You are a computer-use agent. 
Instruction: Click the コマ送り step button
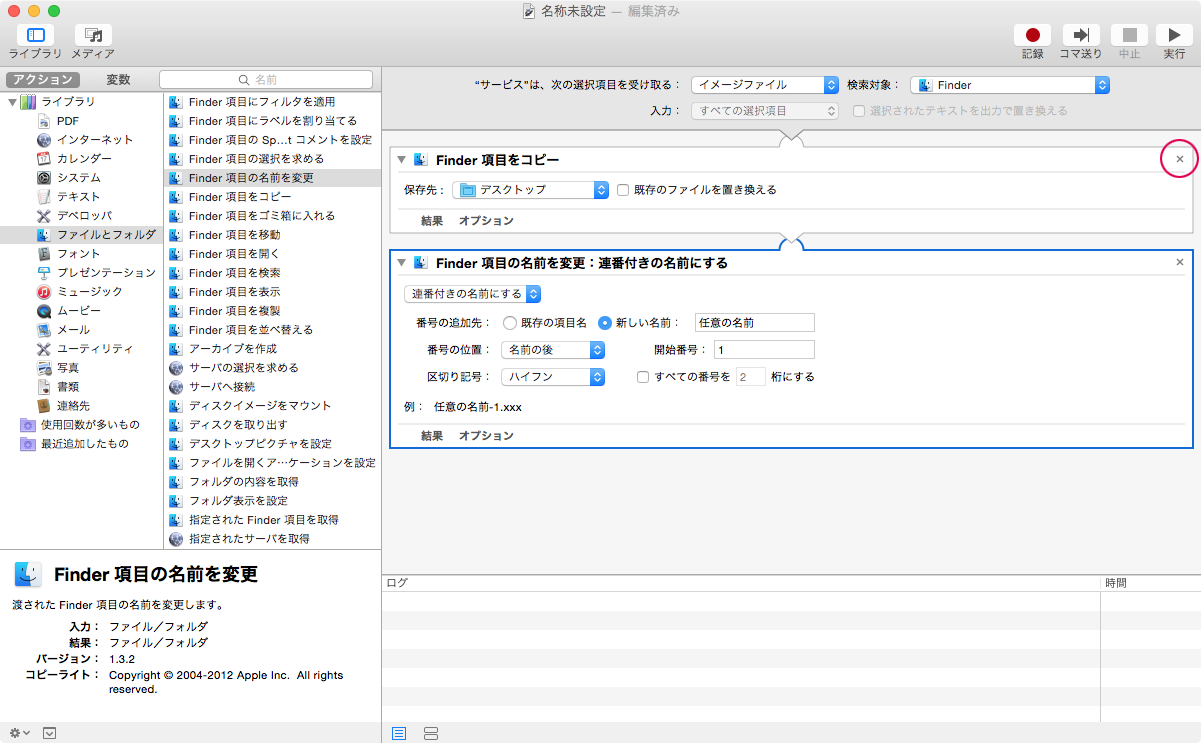pyautogui.click(x=1081, y=35)
